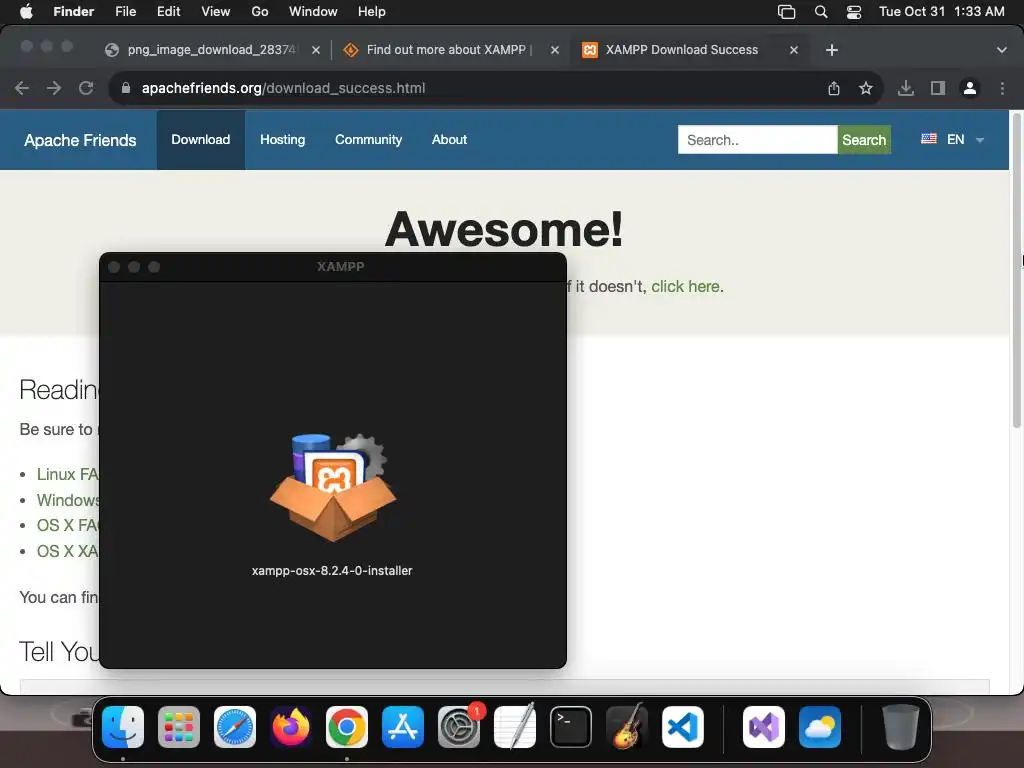Open the Weather cloud app in dock

[x=820, y=727]
